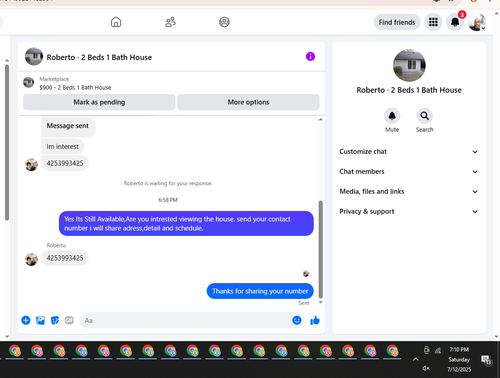Viewport: 500px width, 378px height.
Task: Click the first Chrome icon in taskbar
Action: point(15,351)
